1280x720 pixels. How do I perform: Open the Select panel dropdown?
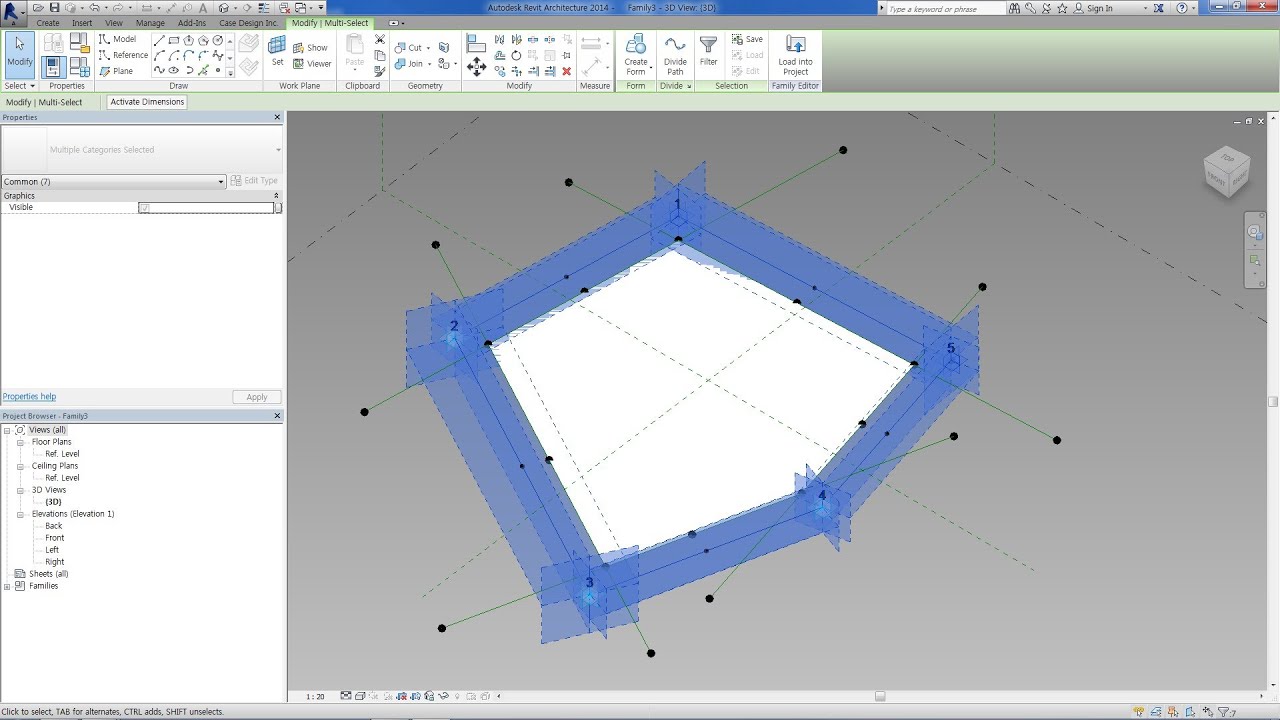(x=20, y=86)
